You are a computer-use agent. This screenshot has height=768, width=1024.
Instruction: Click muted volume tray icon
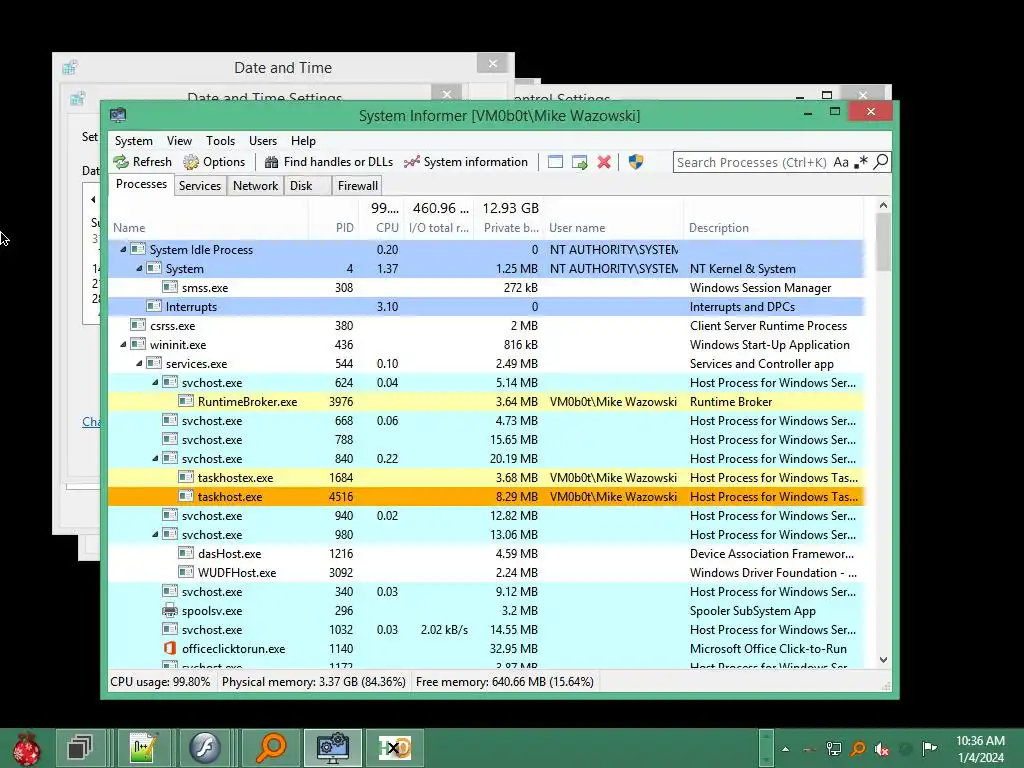click(882, 749)
